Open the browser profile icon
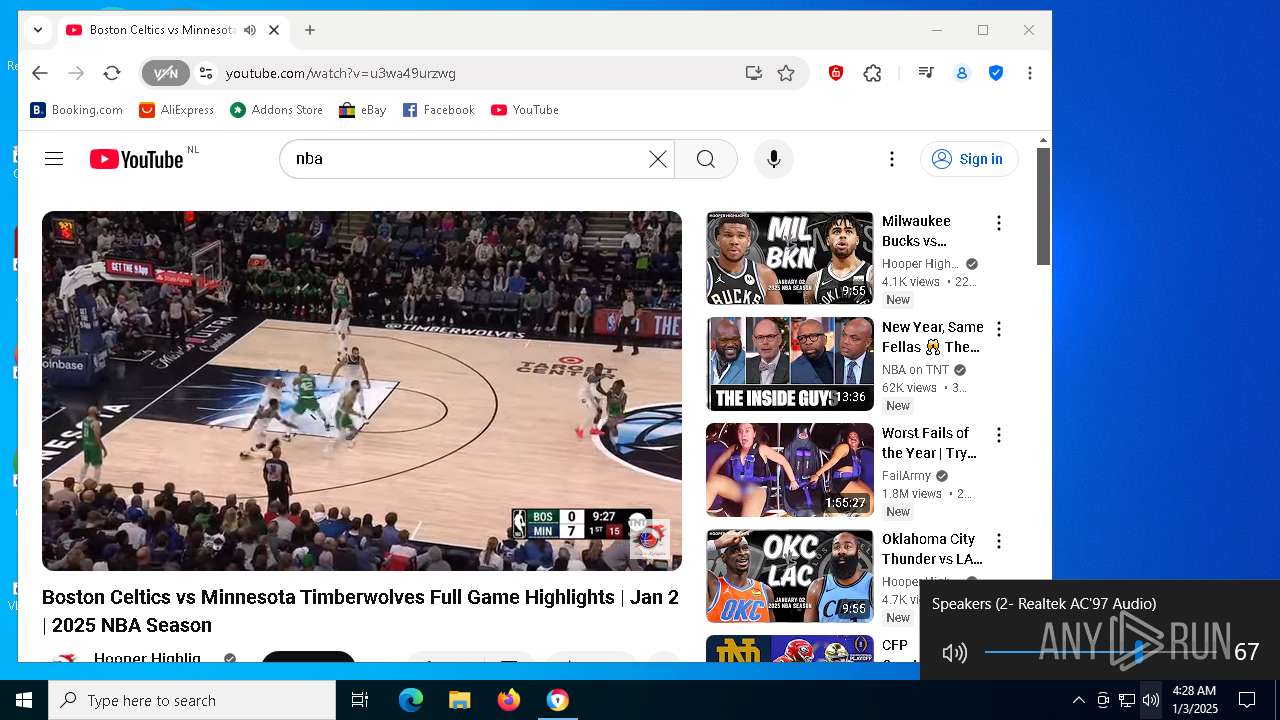The image size is (1280, 720). click(962, 73)
